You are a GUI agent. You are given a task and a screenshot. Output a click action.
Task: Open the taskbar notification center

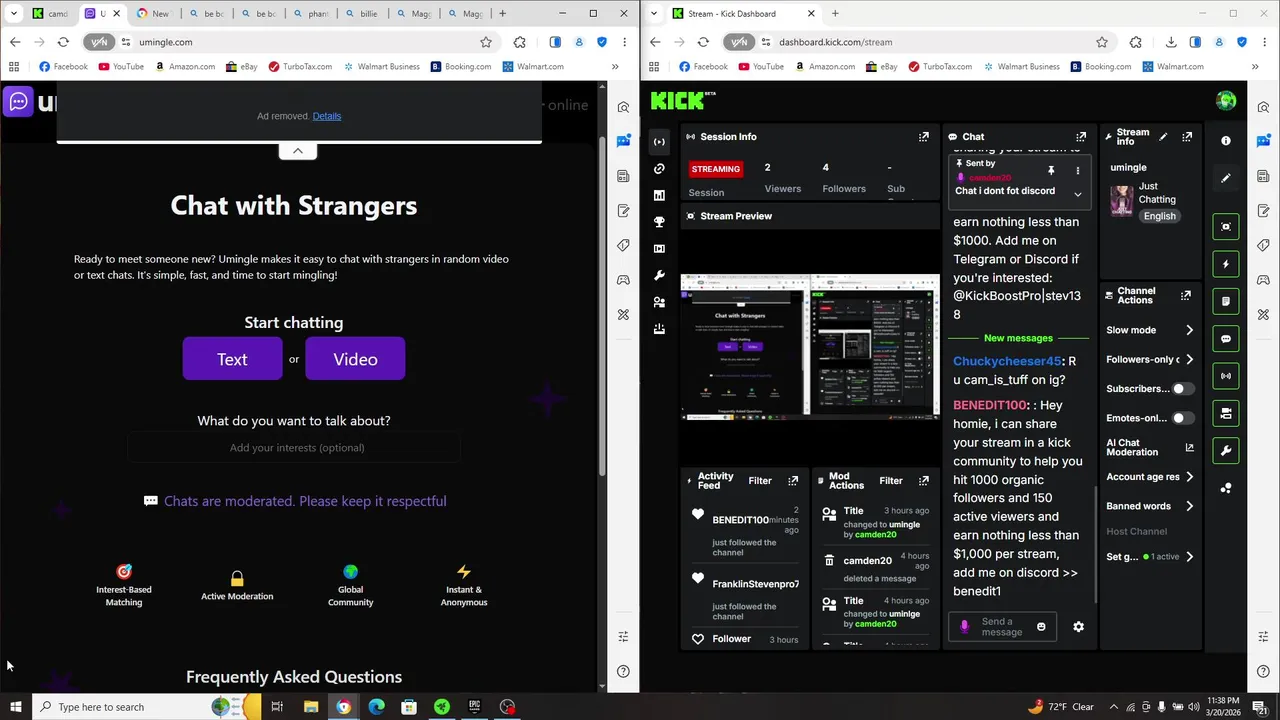click(1259, 707)
